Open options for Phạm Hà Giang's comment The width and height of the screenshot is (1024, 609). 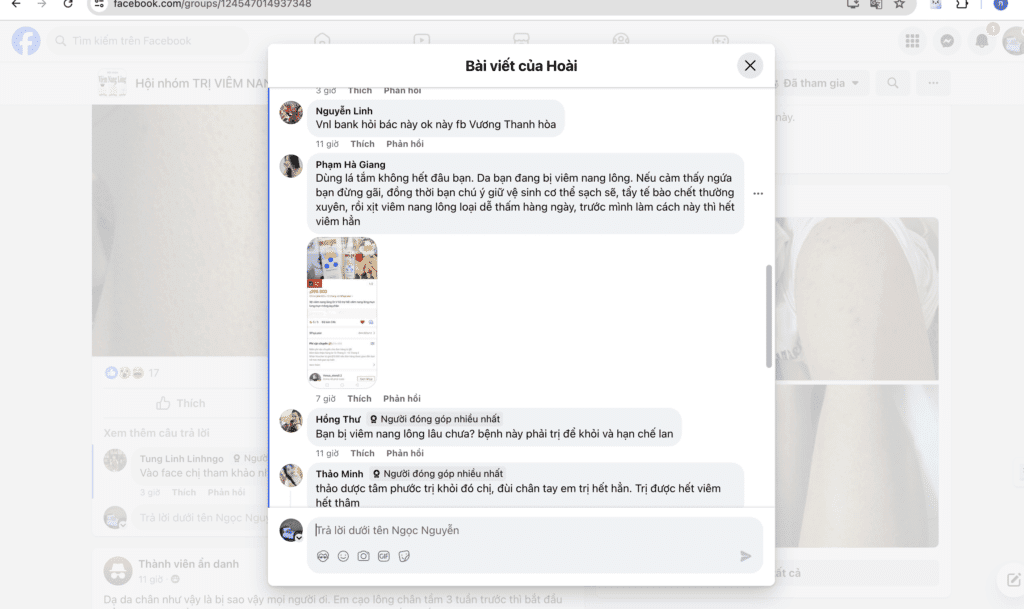click(x=758, y=193)
